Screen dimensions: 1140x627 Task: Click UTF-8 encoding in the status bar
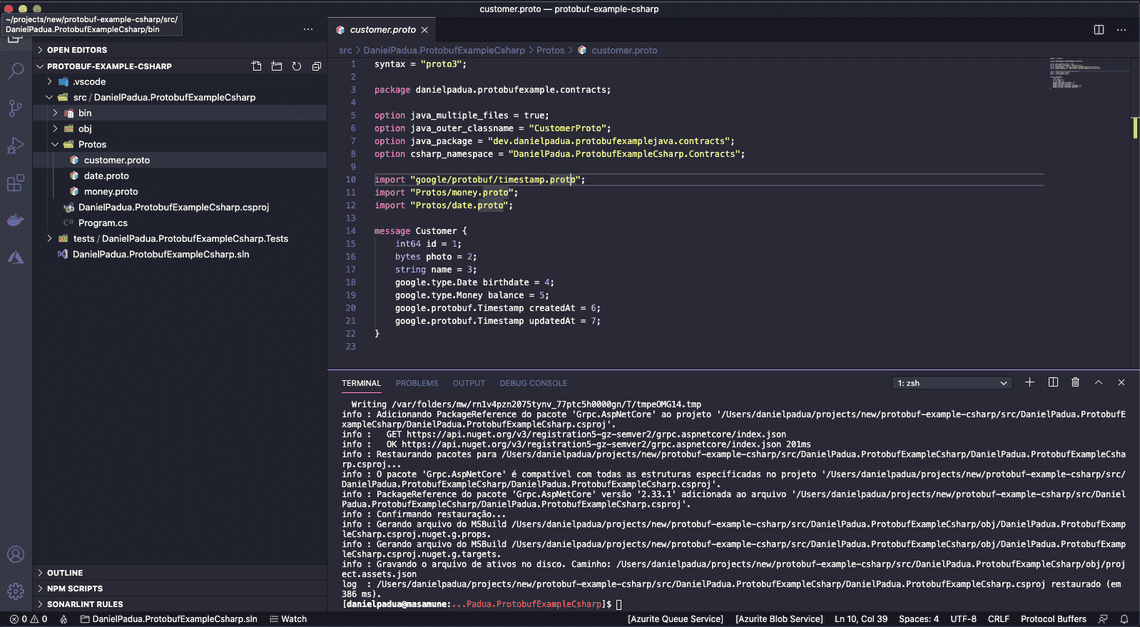(x=963, y=618)
